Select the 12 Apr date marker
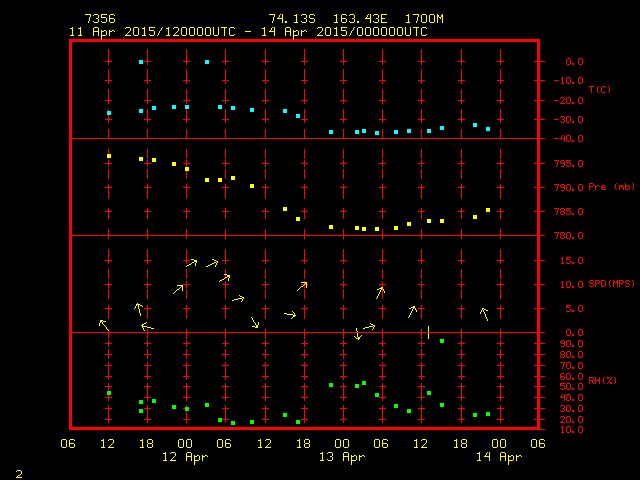This screenshot has height=480, width=640. tap(185, 457)
